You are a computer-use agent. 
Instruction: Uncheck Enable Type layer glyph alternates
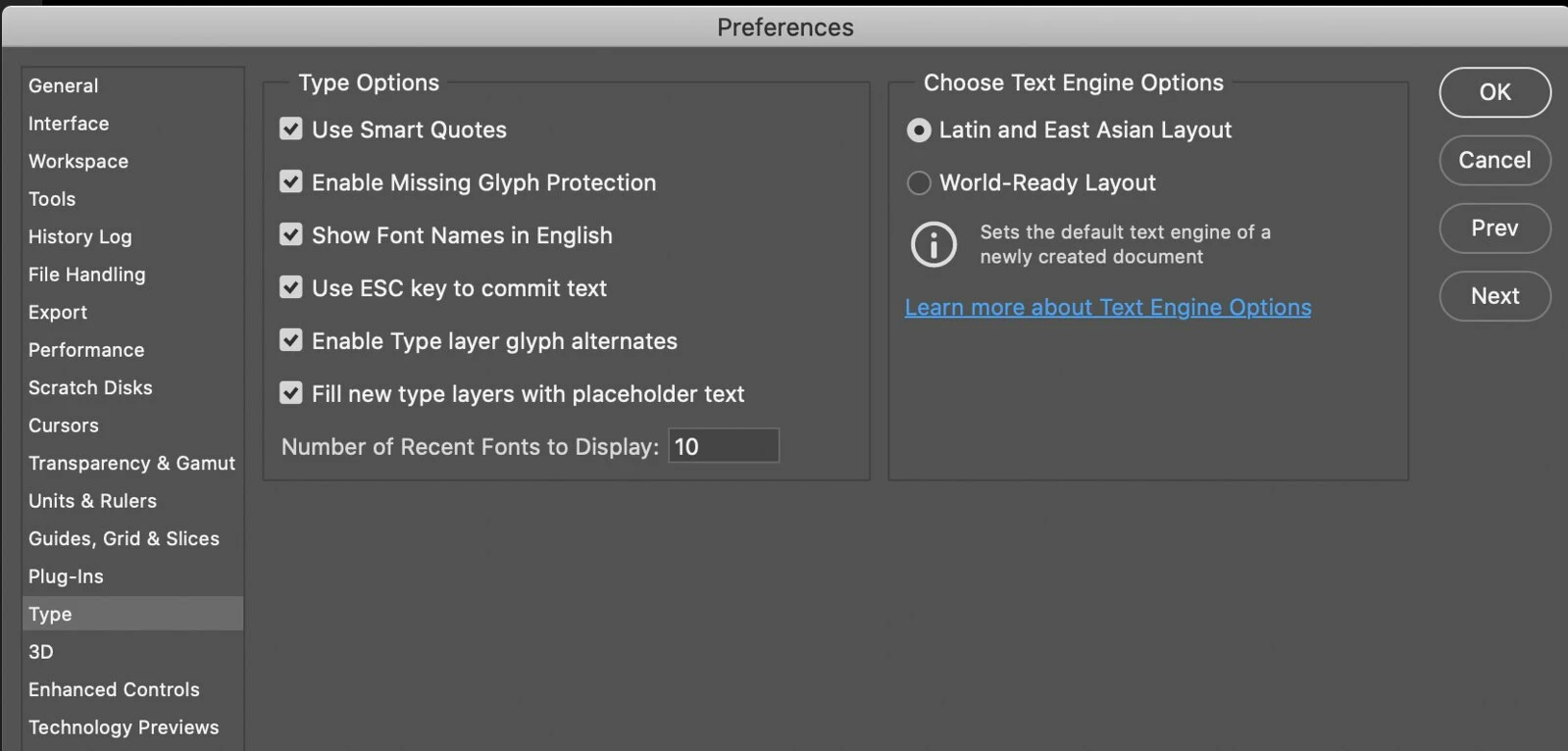[291, 340]
